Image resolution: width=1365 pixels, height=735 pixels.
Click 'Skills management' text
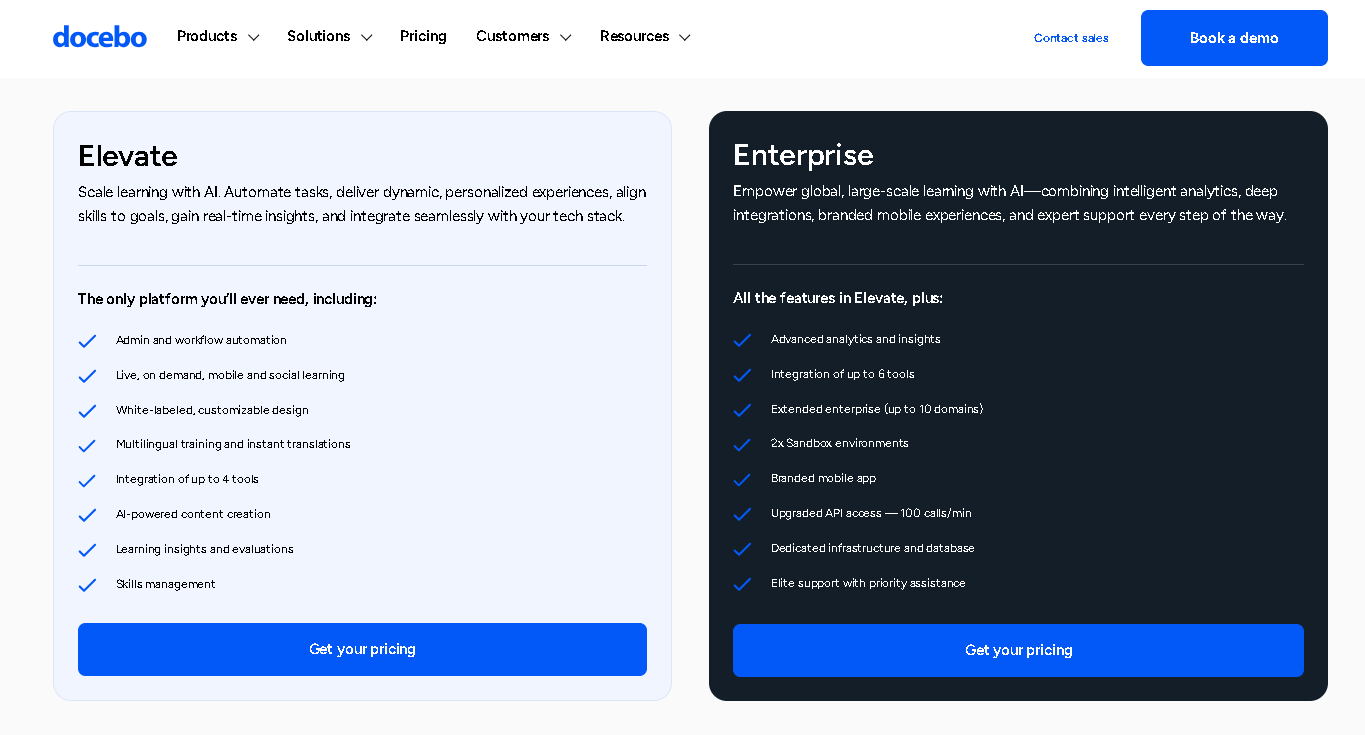click(166, 584)
